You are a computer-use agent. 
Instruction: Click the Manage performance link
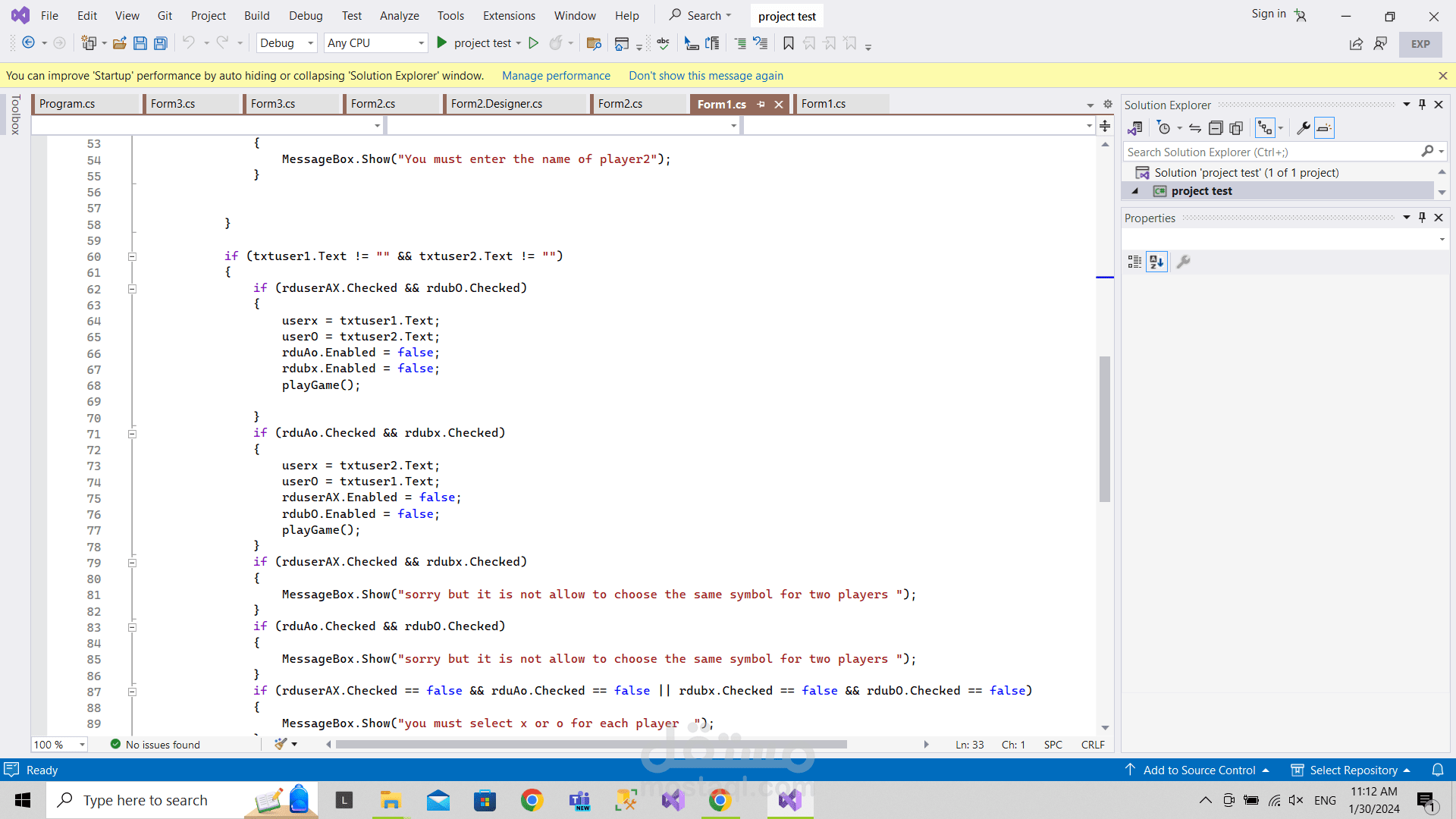(556, 76)
